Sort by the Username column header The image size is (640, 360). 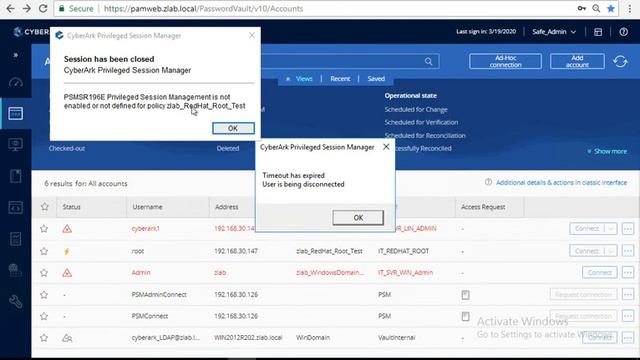coord(147,207)
